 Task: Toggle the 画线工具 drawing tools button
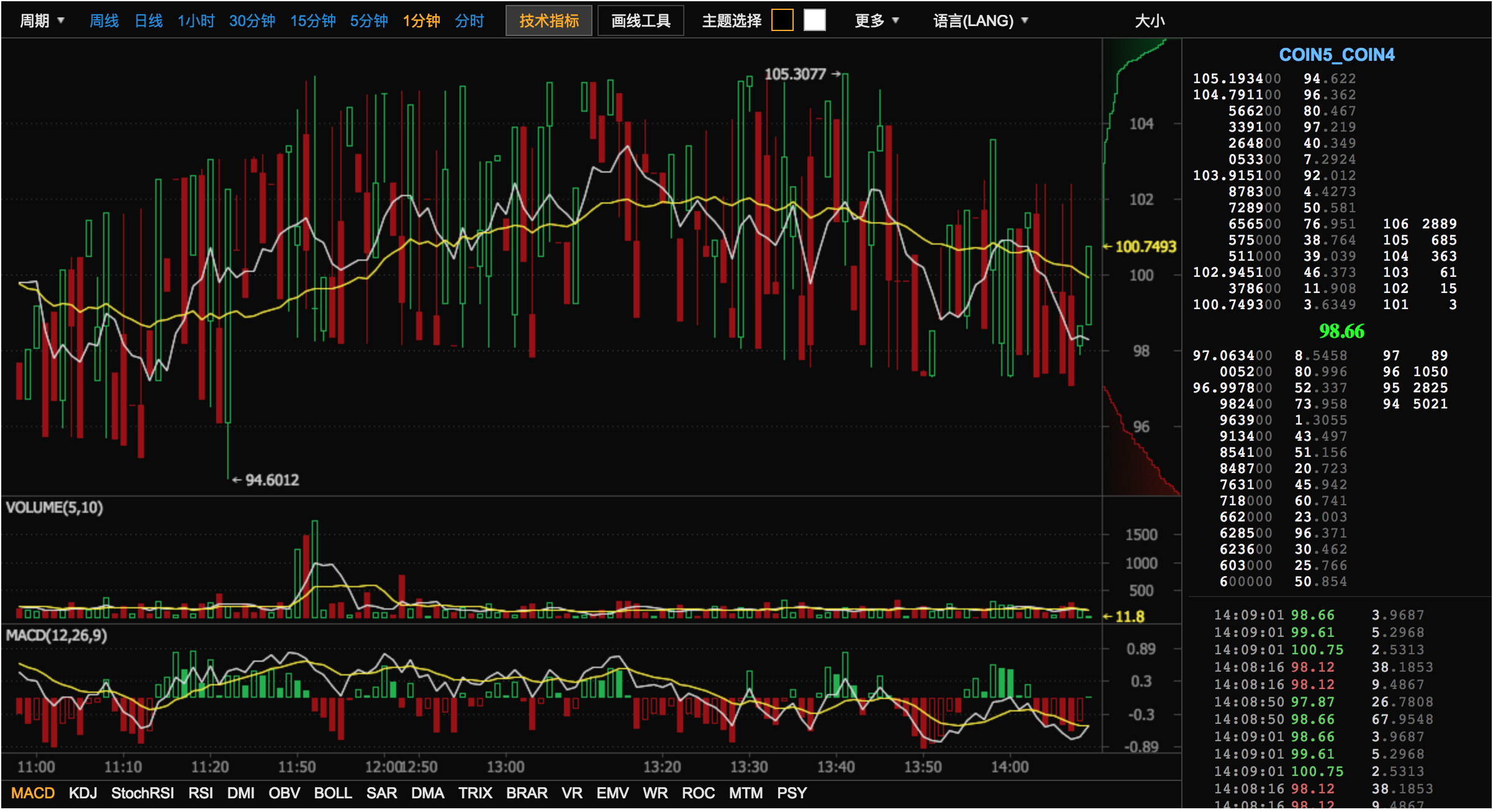click(640, 20)
